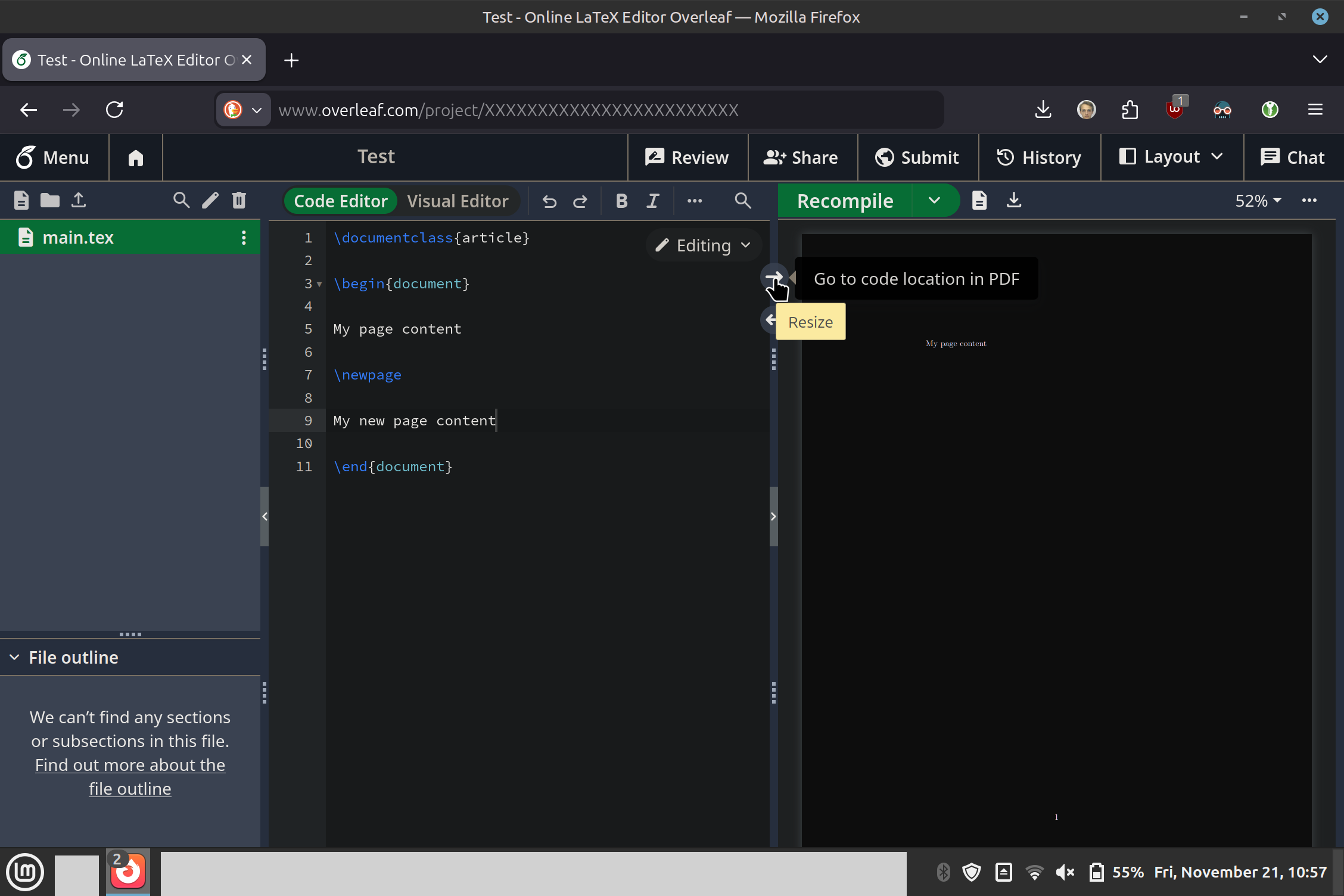Open the History panel
Viewport: 1344px width, 896px height.
point(1039,157)
